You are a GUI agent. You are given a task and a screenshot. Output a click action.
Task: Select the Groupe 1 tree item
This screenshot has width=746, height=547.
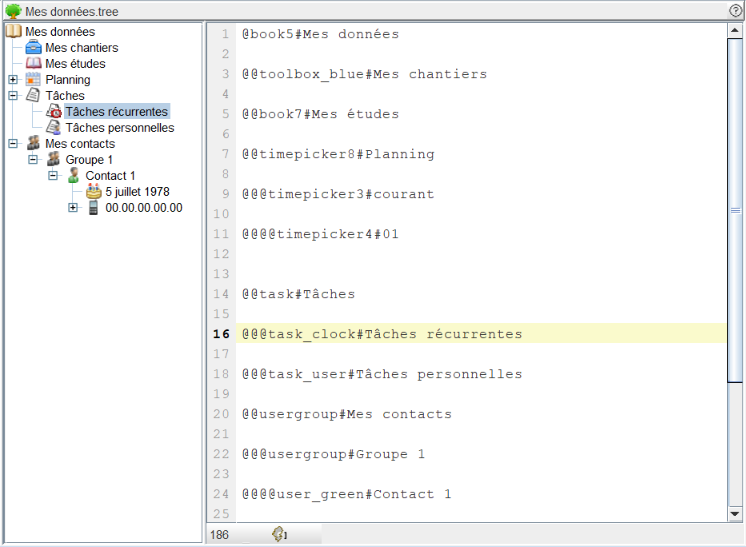[89, 159]
